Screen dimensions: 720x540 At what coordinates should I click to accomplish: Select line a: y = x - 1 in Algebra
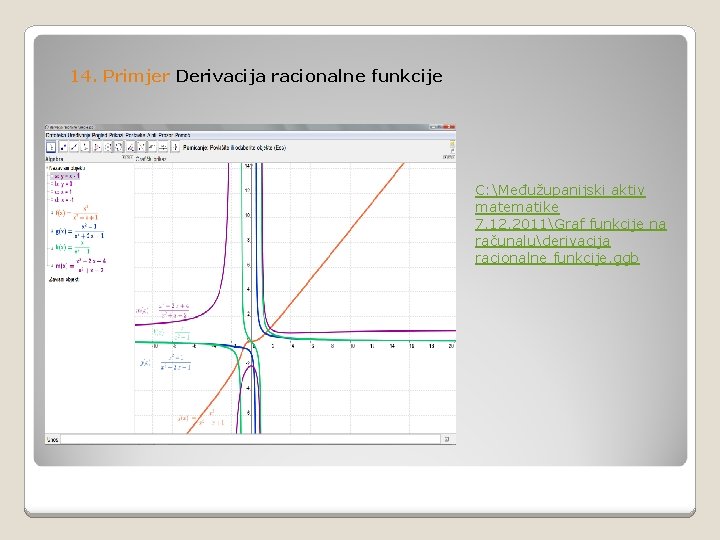(x=65, y=176)
